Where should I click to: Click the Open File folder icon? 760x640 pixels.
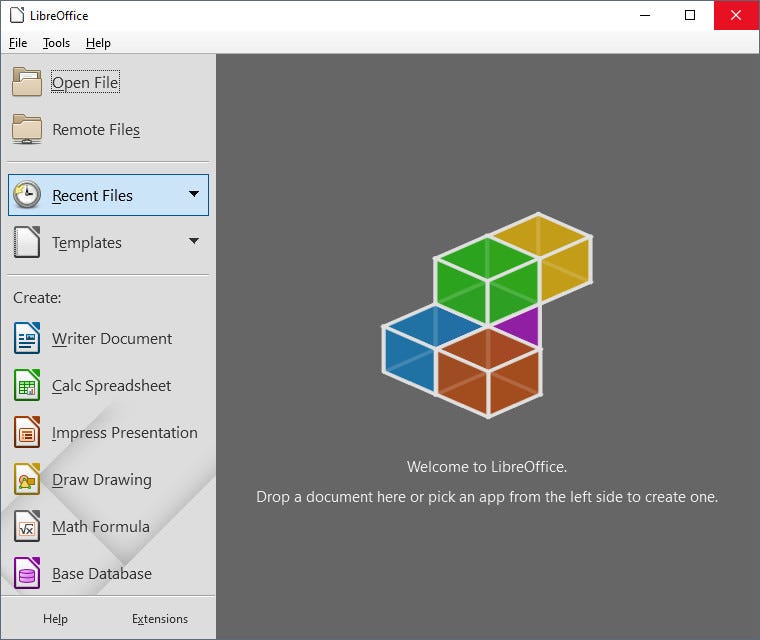(x=27, y=82)
